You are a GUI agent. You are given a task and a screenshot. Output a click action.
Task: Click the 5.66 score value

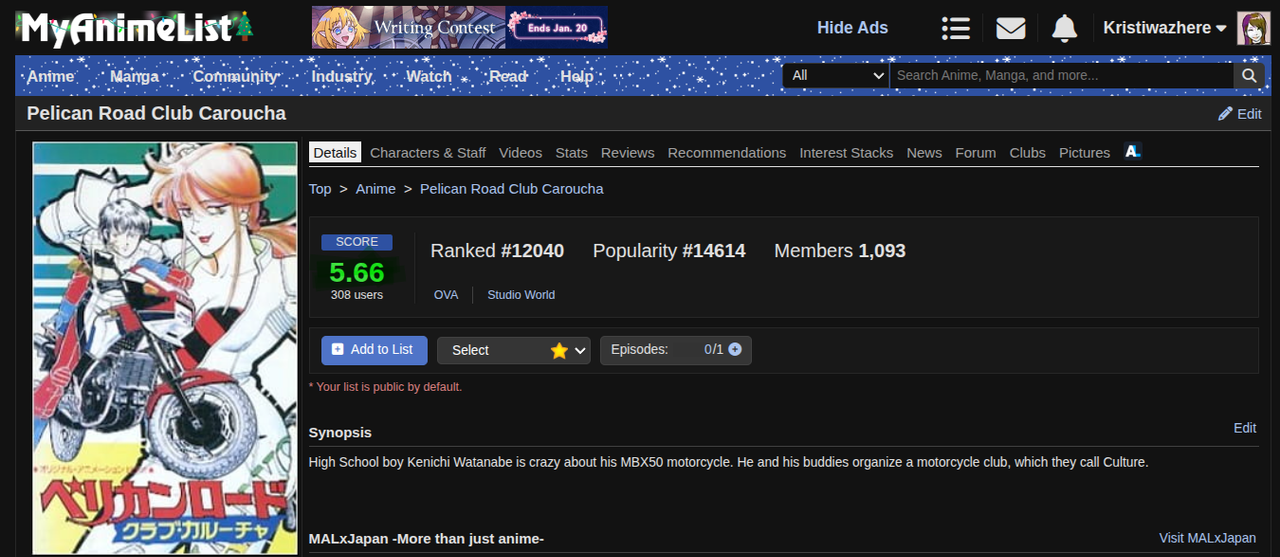(357, 272)
